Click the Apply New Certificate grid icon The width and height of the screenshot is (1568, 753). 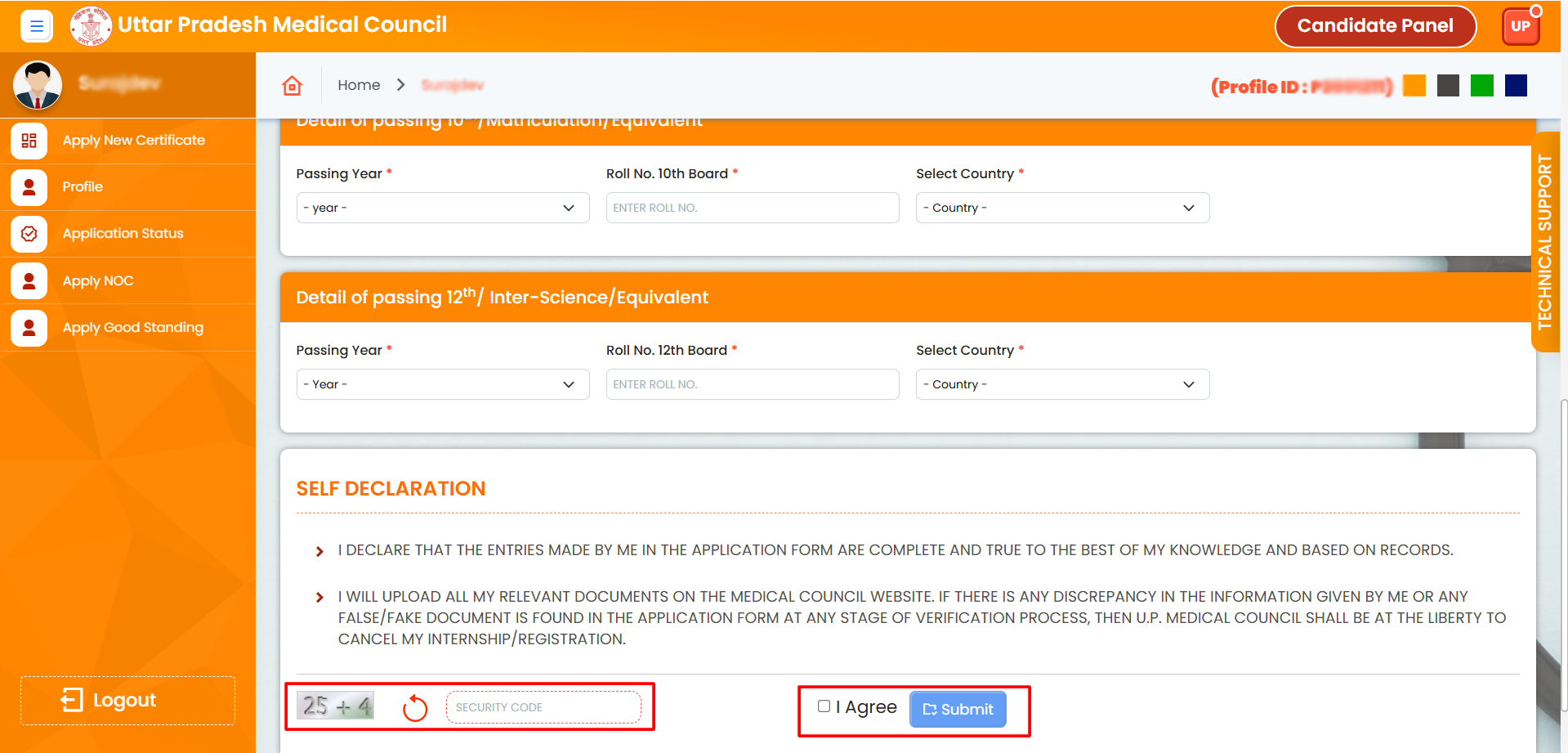(29, 141)
